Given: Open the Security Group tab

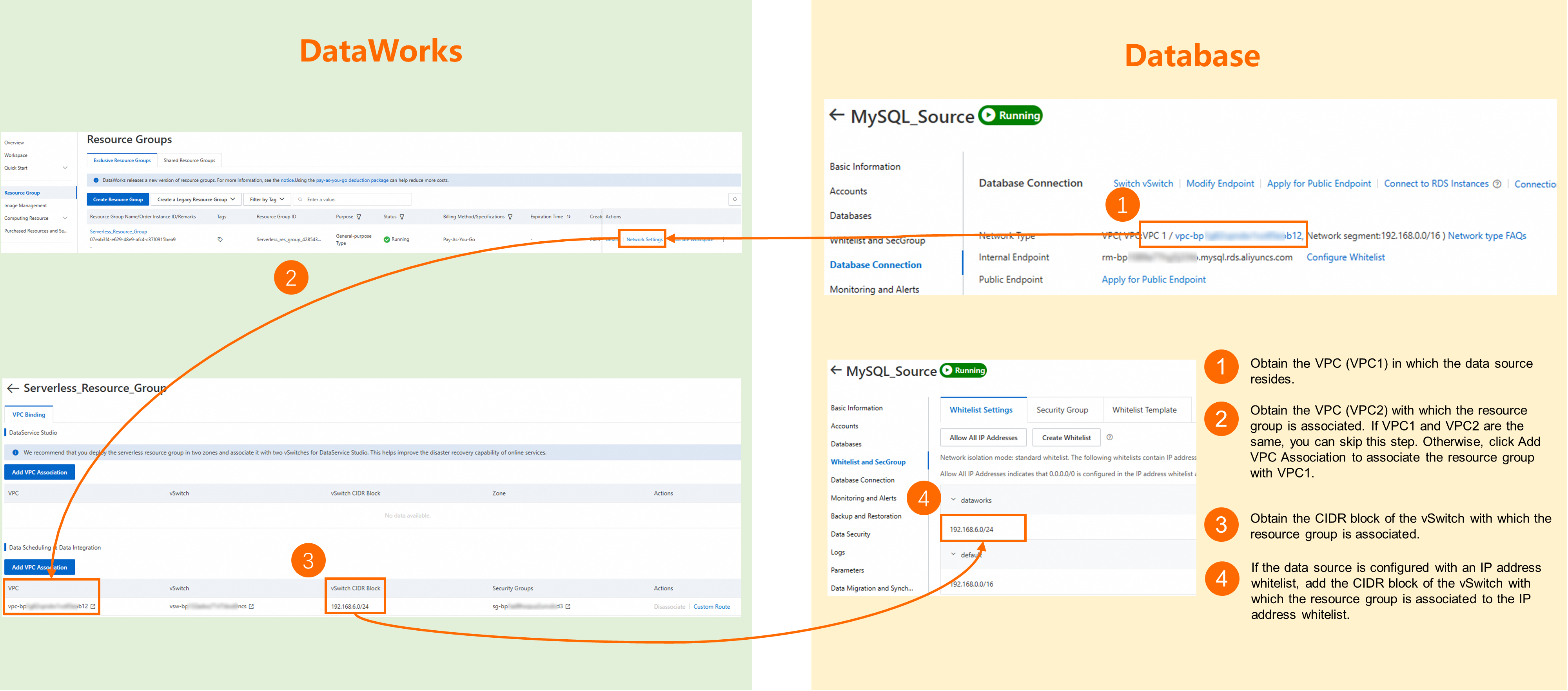Looking at the screenshot, I should pyautogui.click(x=1062, y=411).
